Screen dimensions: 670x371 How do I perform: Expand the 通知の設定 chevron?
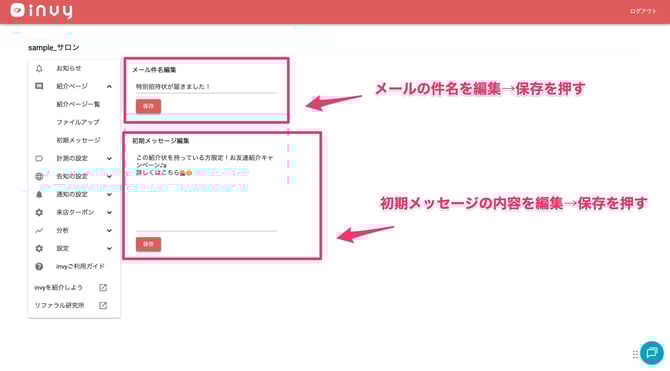coord(109,194)
